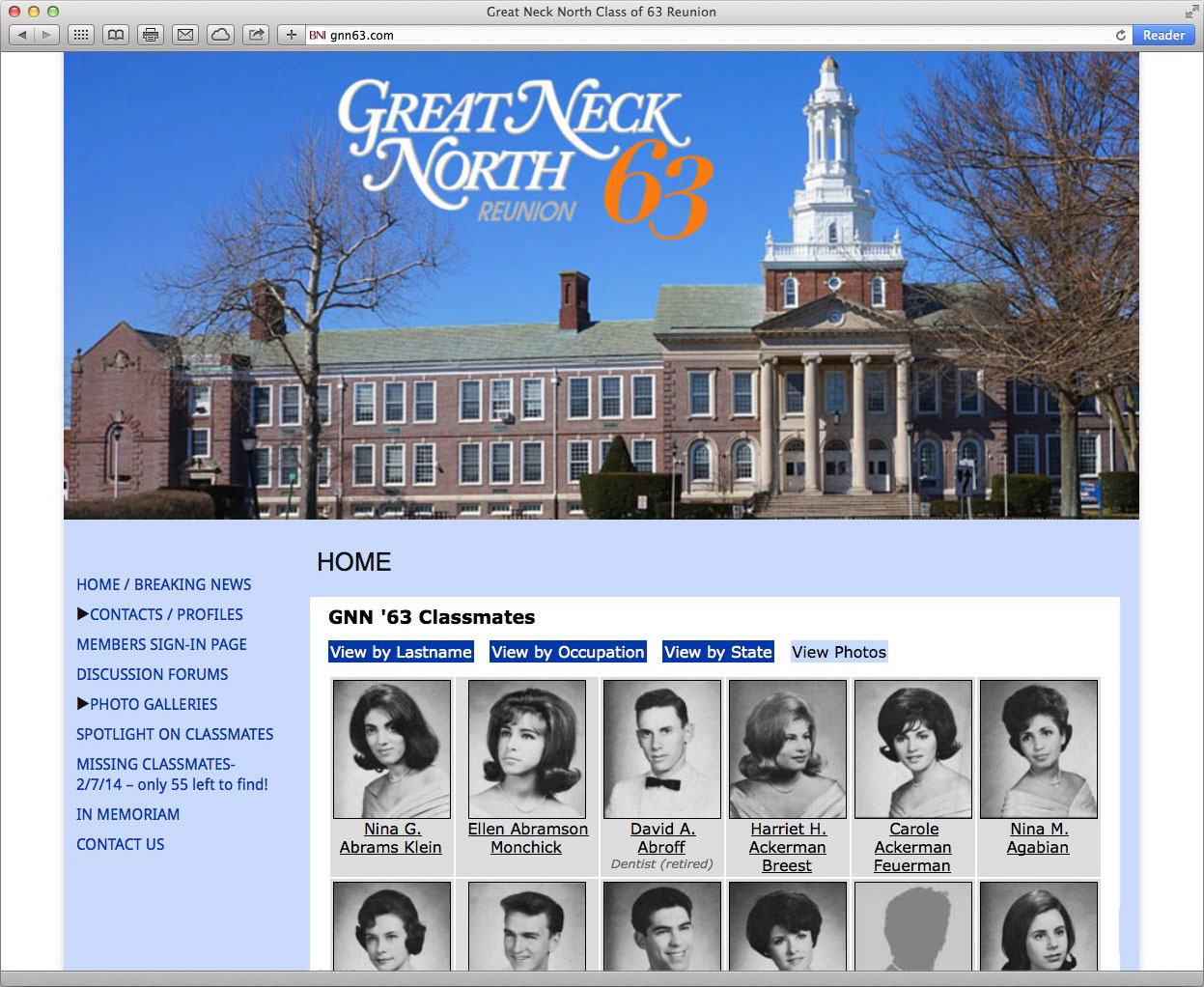Screen dimensions: 1204x987
Task: Mail this page using envelope icon
Action: click(x=185, y=35)
